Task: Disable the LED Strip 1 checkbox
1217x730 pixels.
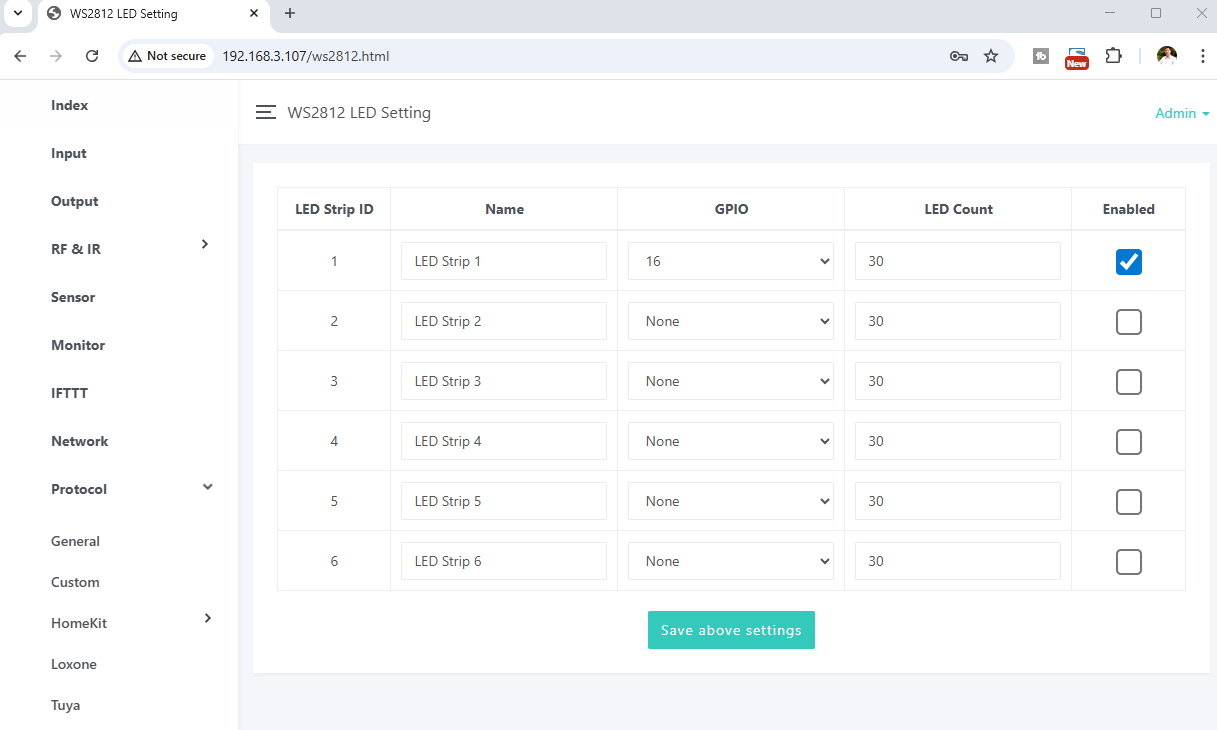Action: coord(1128,262)
